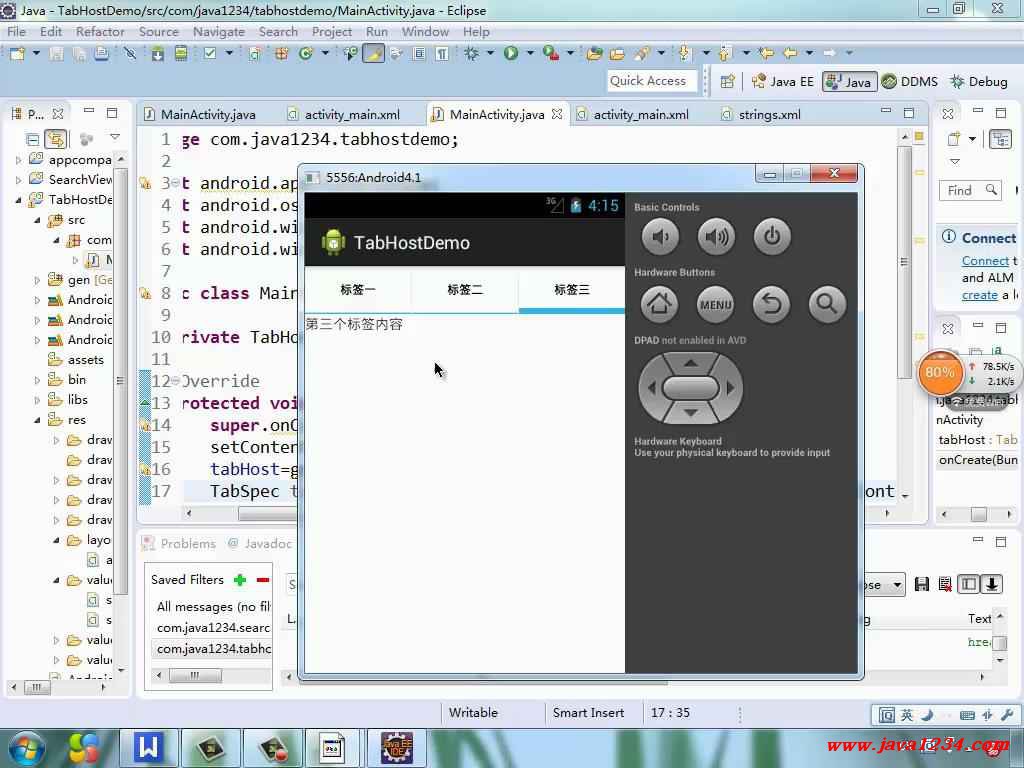The image size is (1024, 768).
Task: Click the New file wizard icon
Action: tap(18, 53)
